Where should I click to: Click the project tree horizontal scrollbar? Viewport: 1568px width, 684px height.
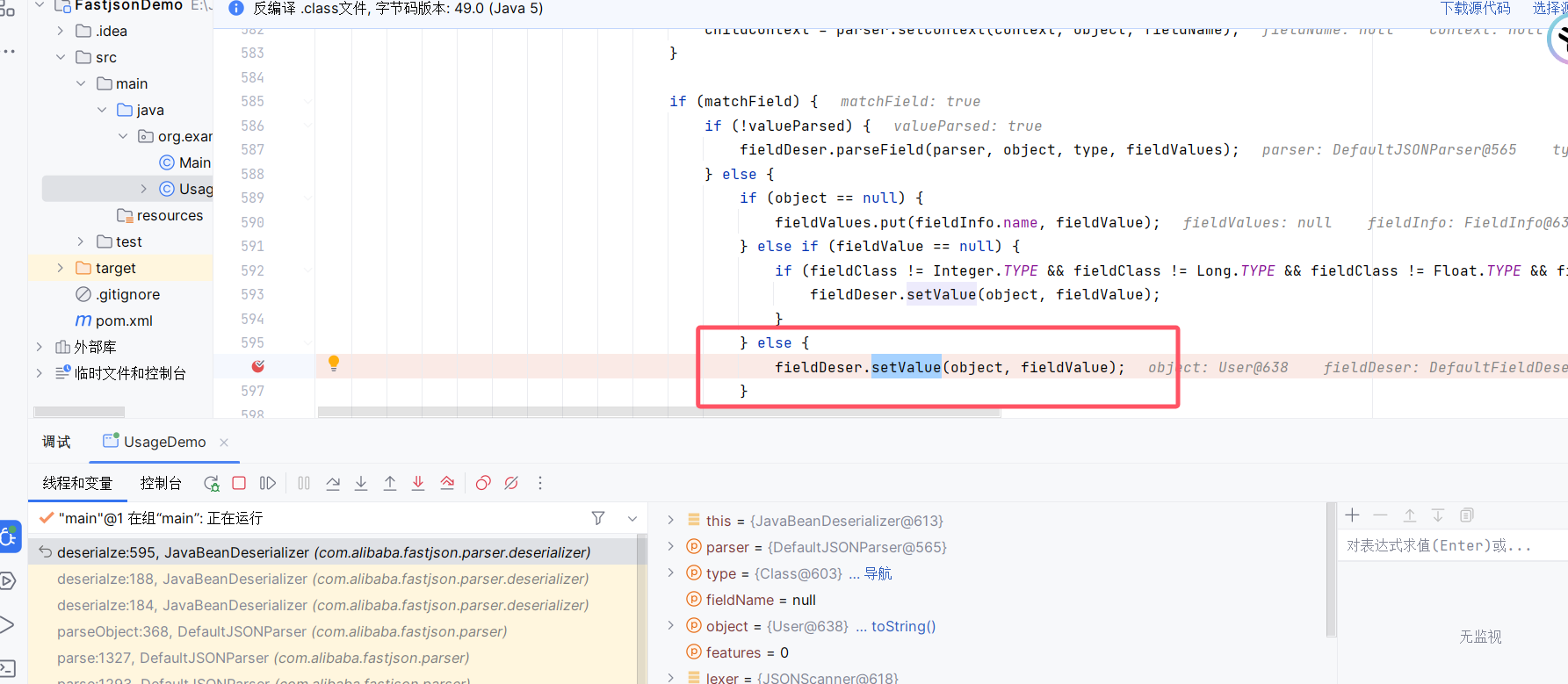click(x=79, y=412)
